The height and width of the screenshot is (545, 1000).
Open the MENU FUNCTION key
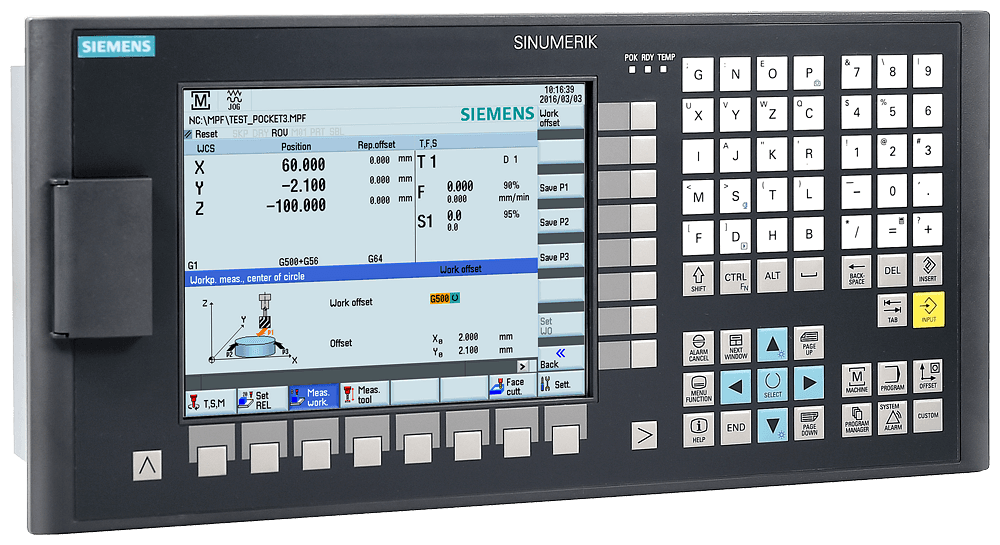698,389
